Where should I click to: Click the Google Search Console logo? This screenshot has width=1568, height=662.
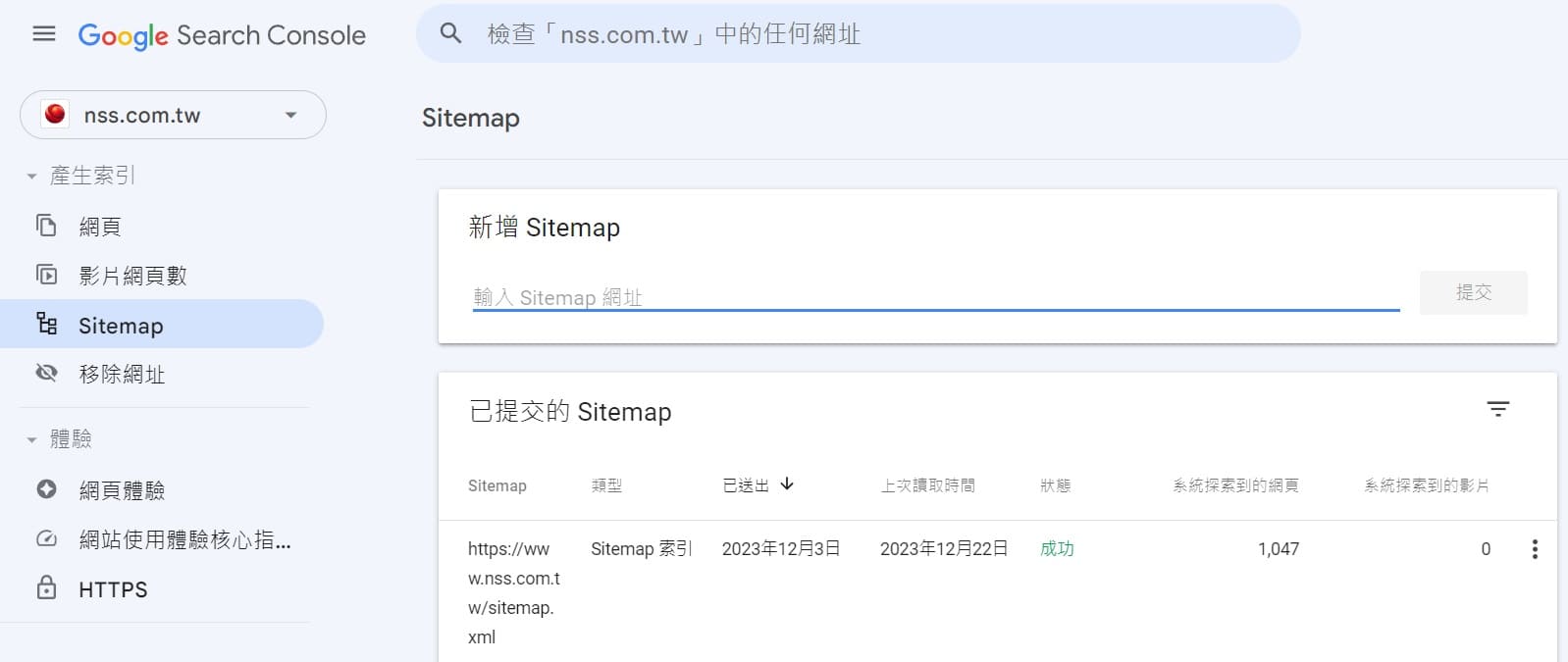[222, 35]
